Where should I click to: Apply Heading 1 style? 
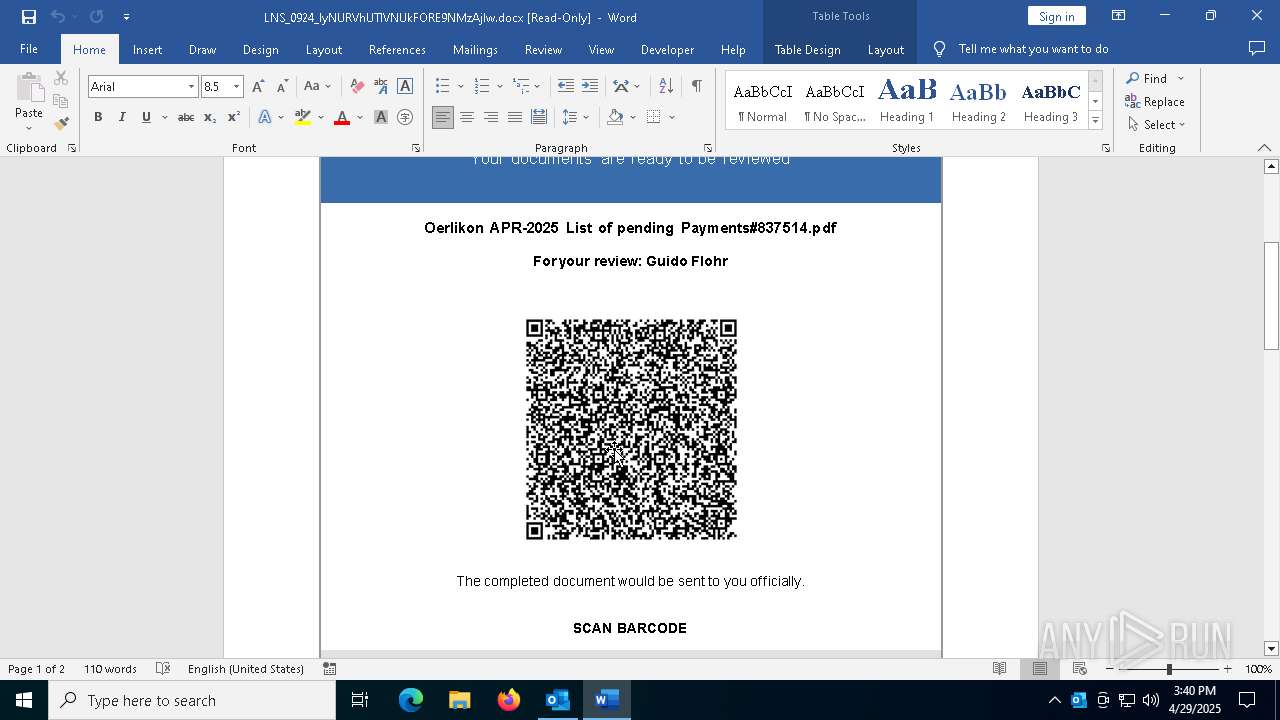[x=907, y=100]
